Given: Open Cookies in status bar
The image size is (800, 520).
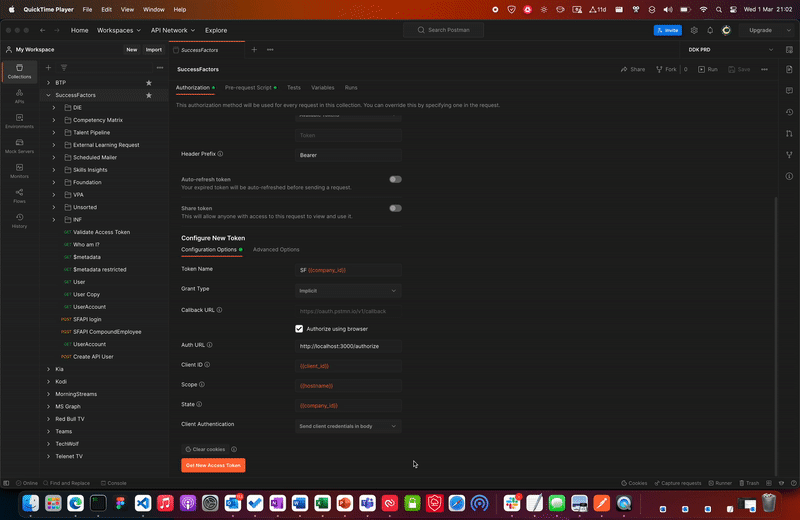Looking at the screenshot, I should (634, 483).
